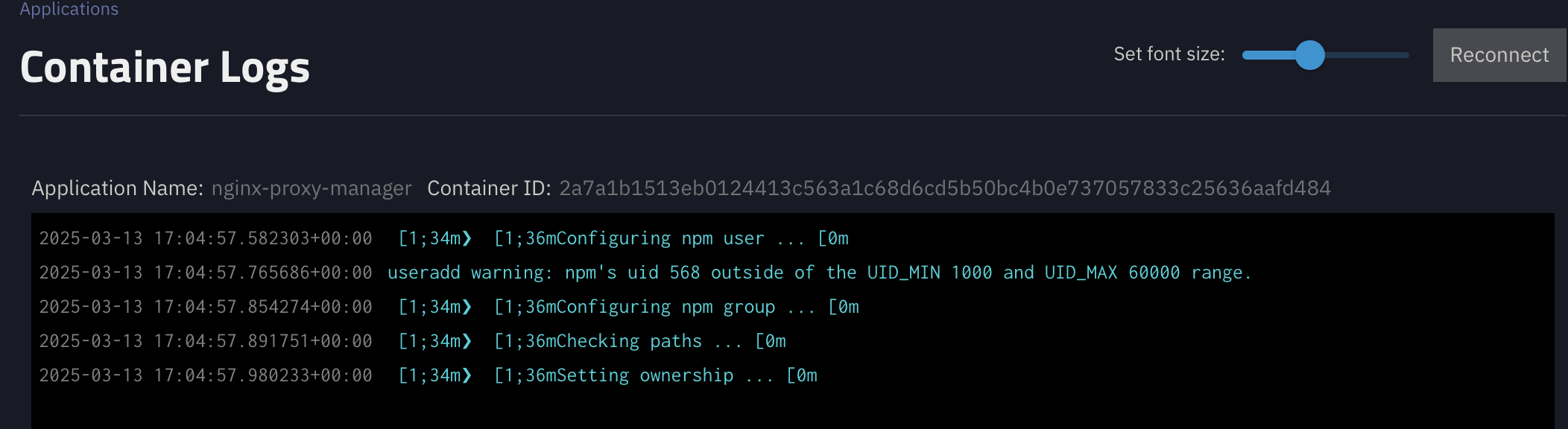The image size is (1568, 429).
Task: Select the nginx-proxy-manager application name text
Action: coord(311,188)
